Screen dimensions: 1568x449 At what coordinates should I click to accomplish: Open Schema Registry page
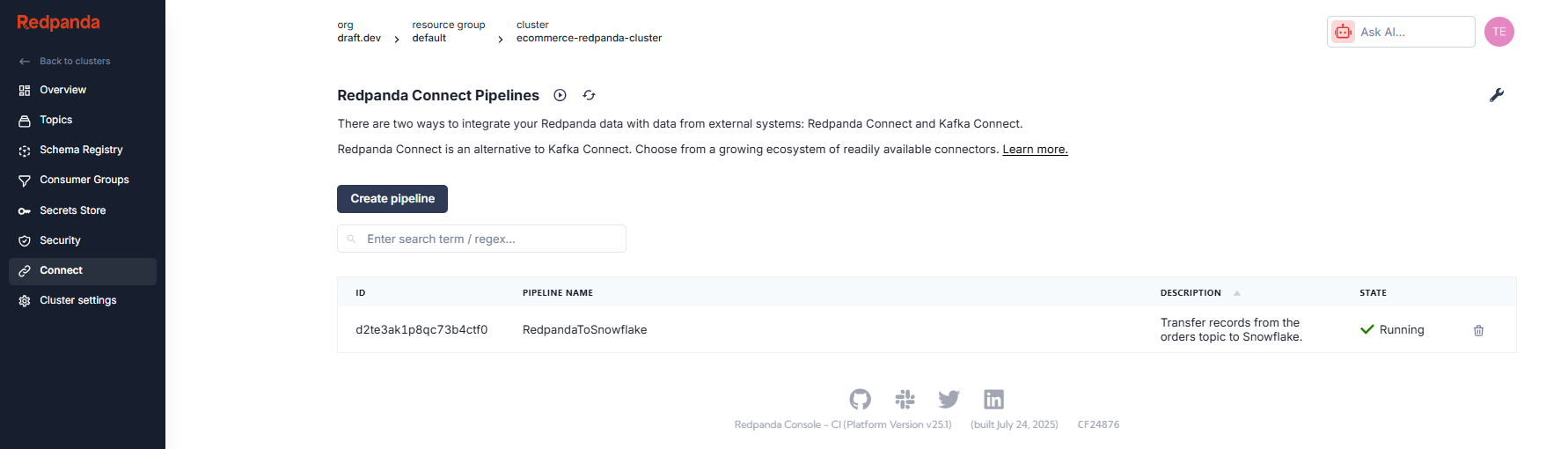(x=83, y=151)
